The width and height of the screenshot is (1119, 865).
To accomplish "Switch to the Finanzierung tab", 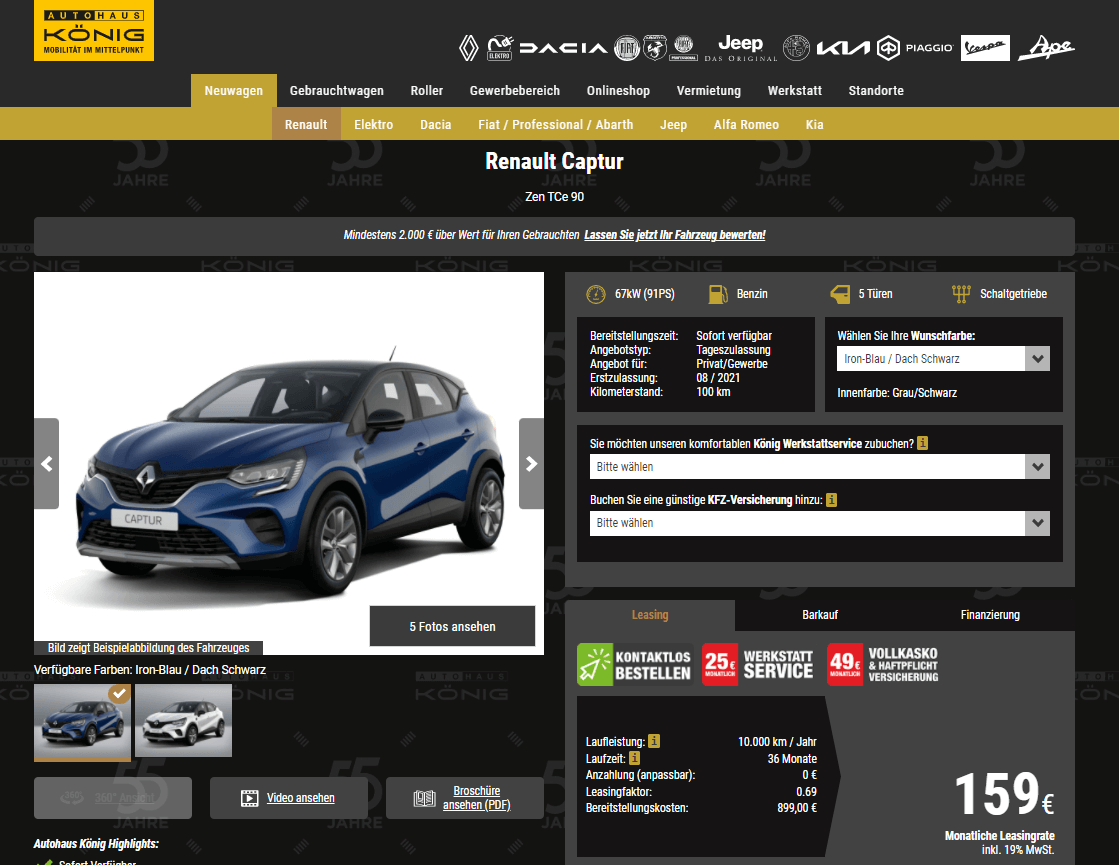I will [x=990, y=615].
